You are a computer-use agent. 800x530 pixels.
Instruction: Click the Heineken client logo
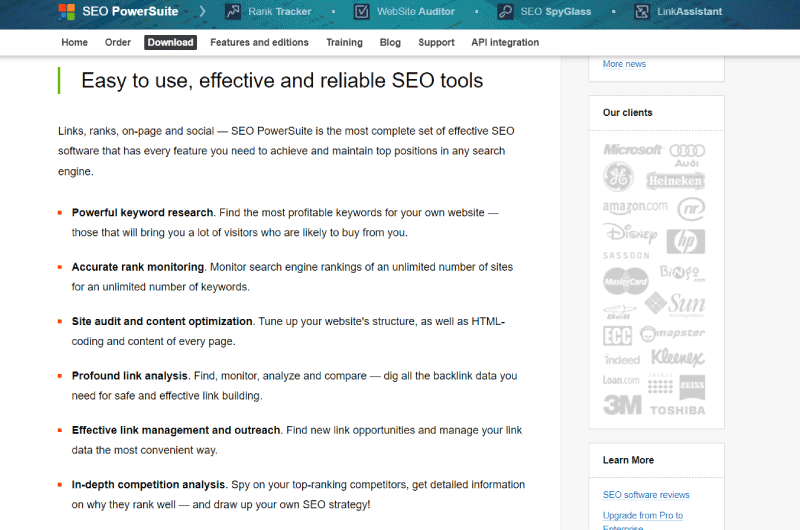(675, 181)
